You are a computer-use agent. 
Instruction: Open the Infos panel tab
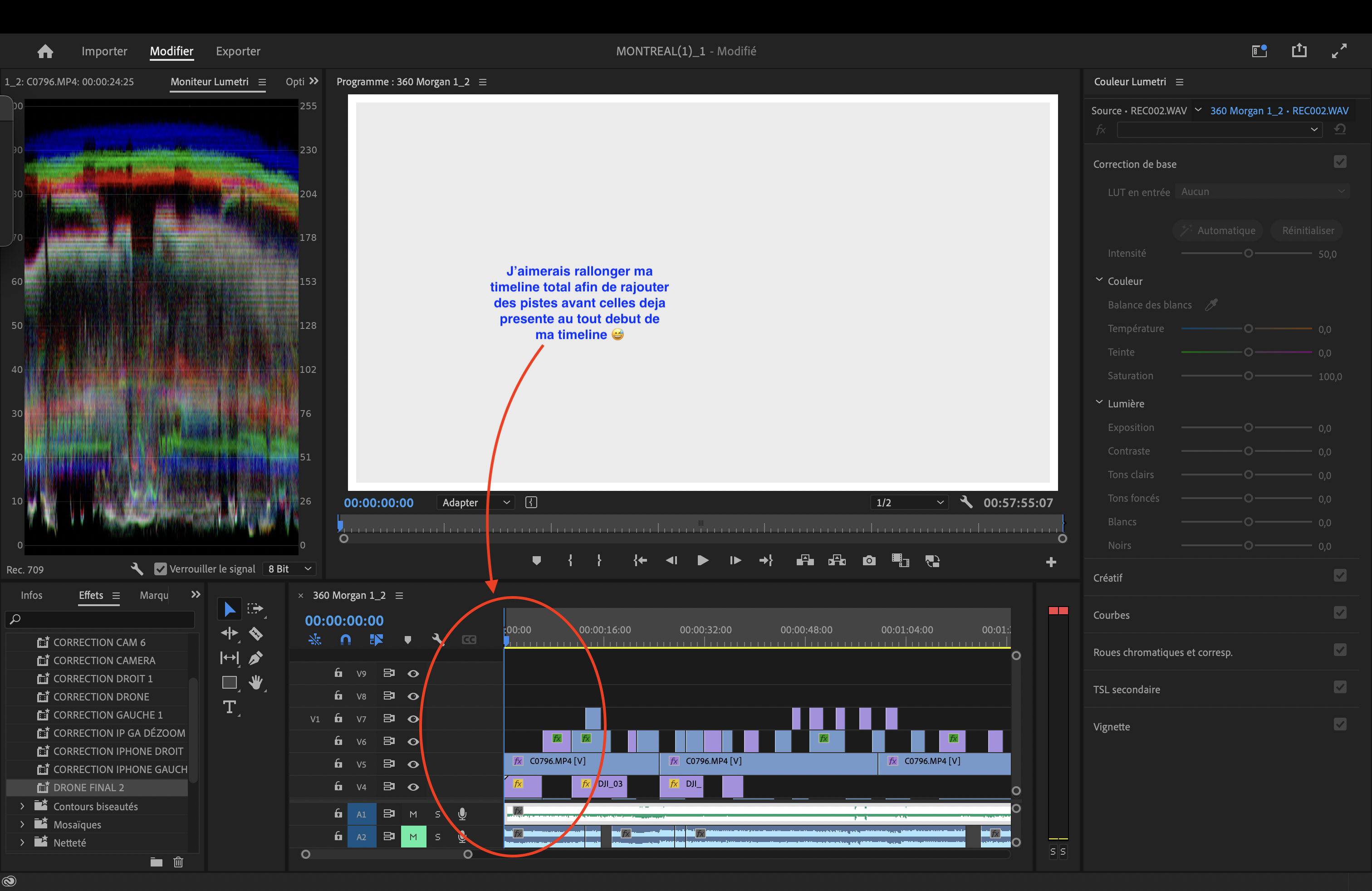31,595
